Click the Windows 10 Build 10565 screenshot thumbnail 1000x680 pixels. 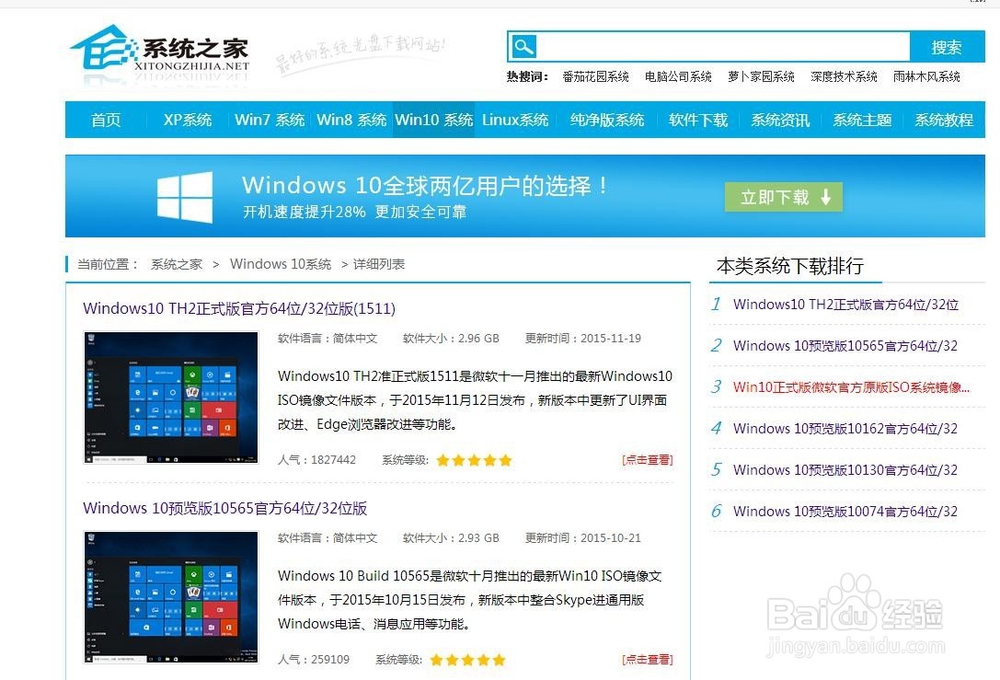pyautogui.click(x=170, y=596)
